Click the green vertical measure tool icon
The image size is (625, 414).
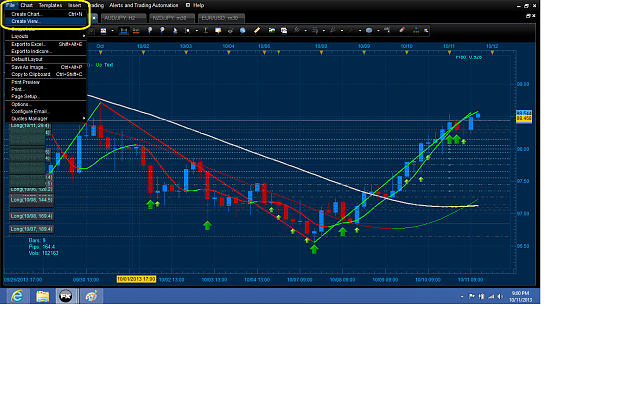pyautogui.click(x=206, y=31)
